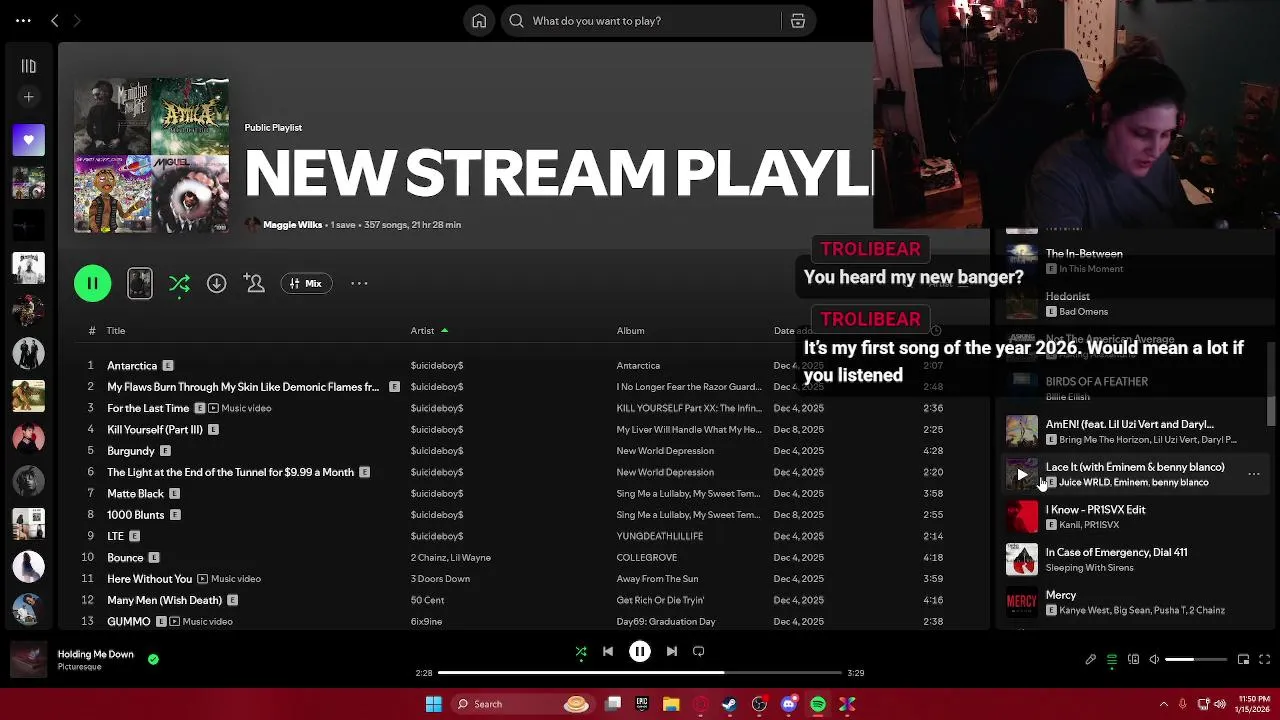The height and width of the screenshot is (720, 1280).
Task: Open more options for Lace It in queue
Action: click(x=1254, y=474)
